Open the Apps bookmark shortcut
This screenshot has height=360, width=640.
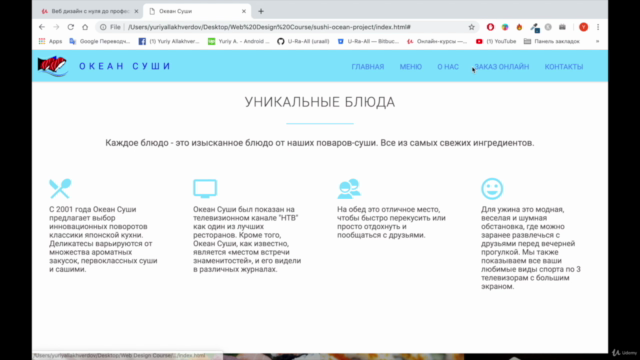[50, 41]
